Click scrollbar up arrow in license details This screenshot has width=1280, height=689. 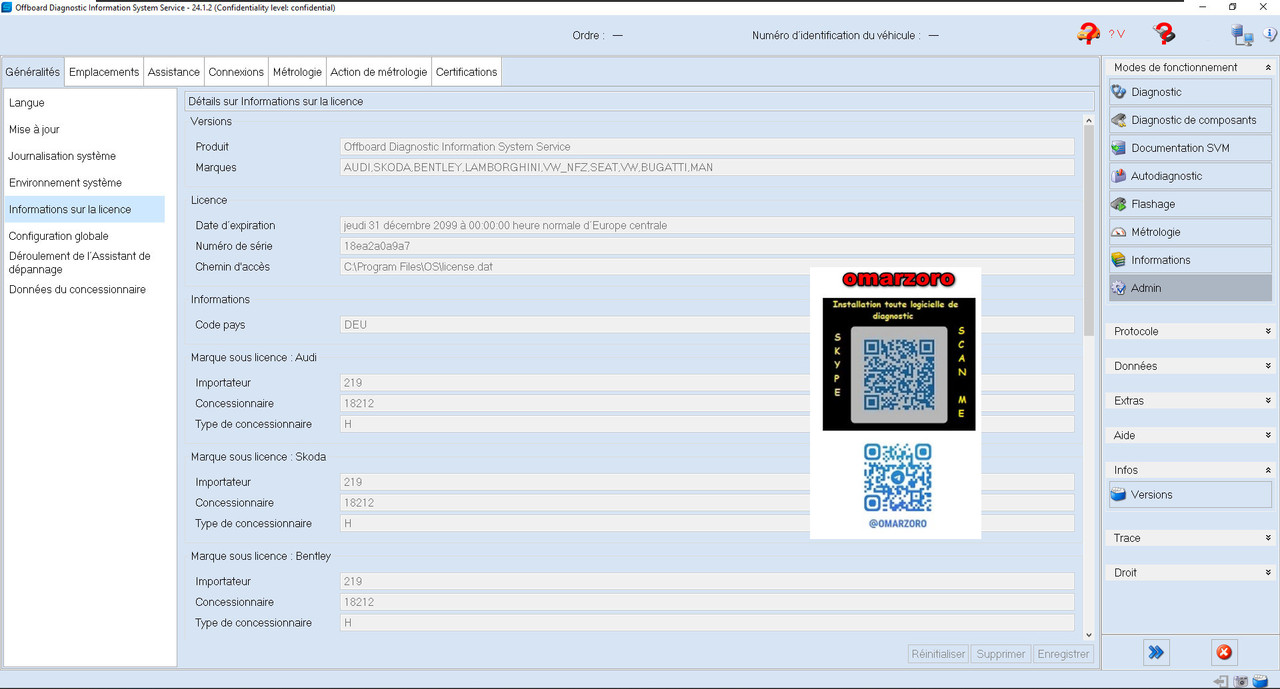pos(1089,121)
